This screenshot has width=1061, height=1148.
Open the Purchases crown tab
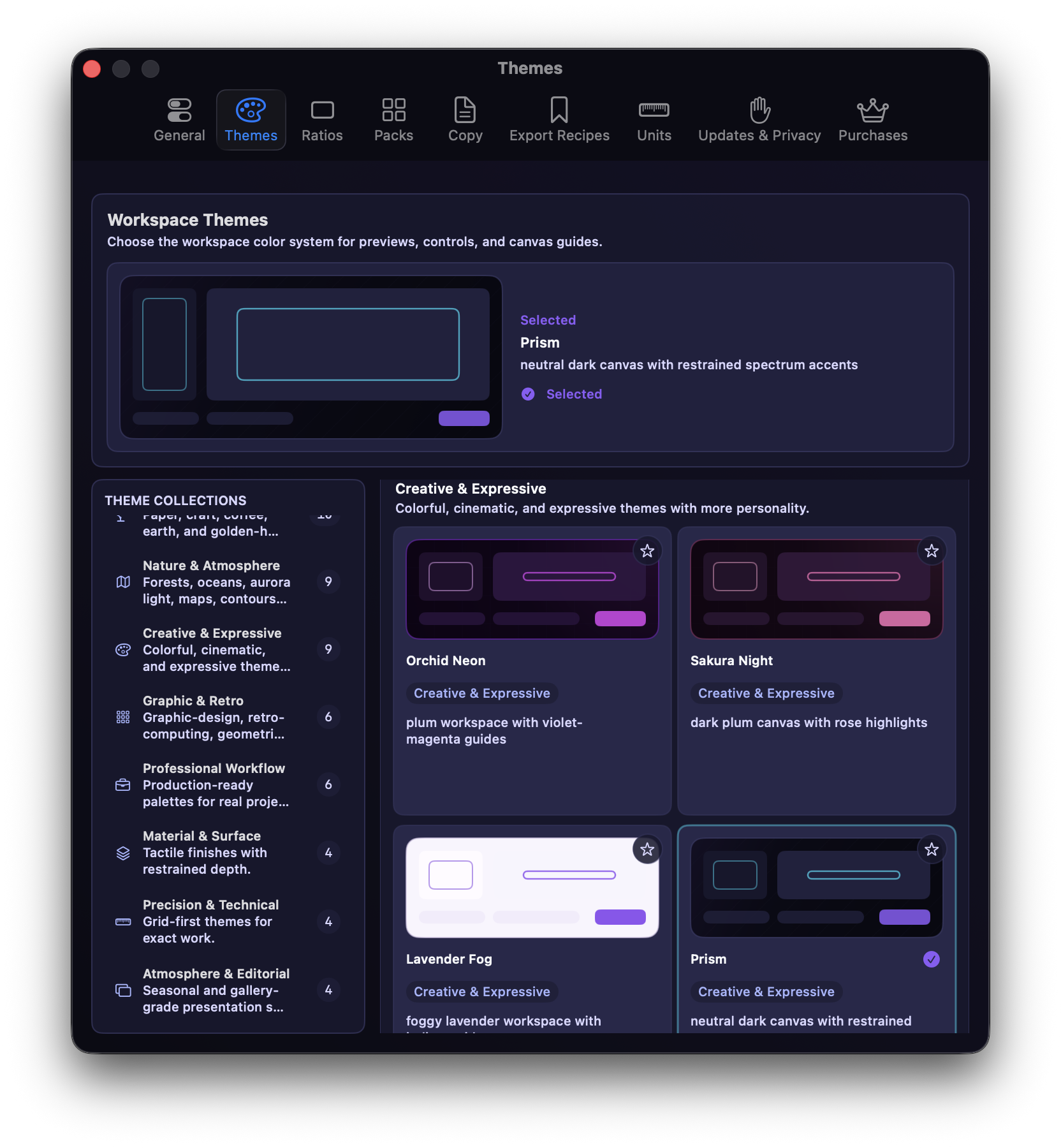[873, 120]
